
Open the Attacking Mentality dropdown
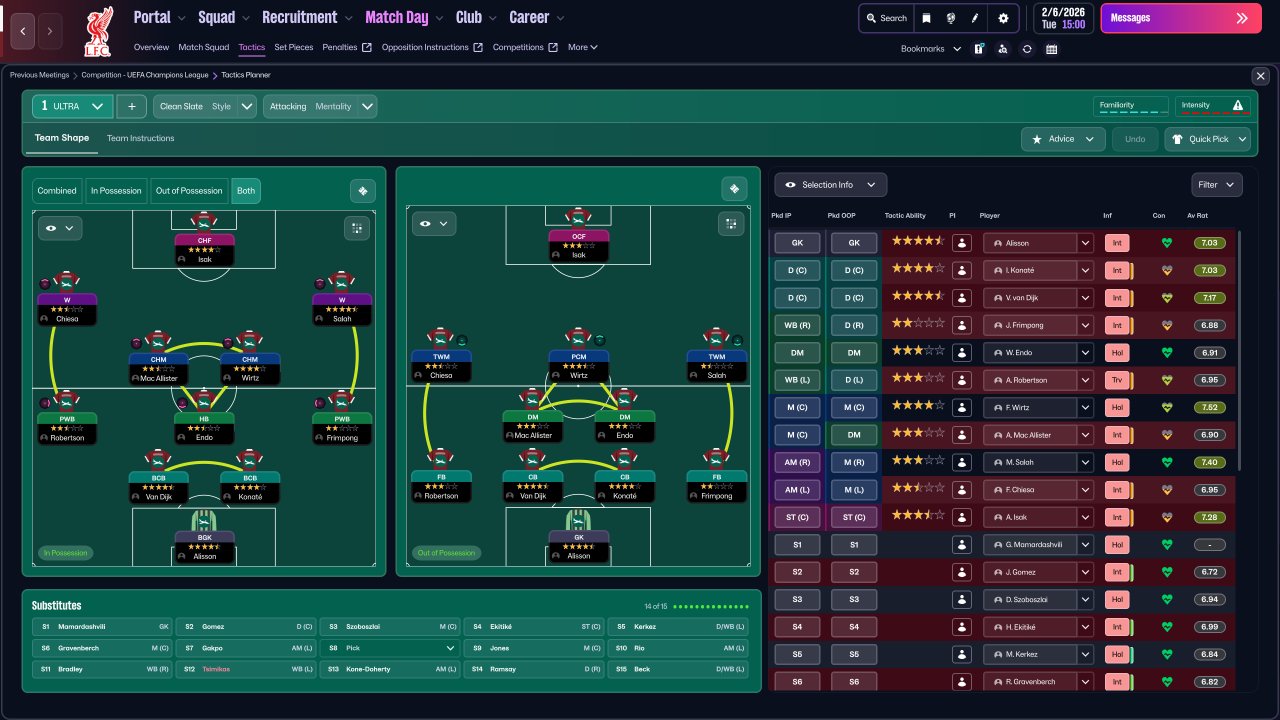(320, 106)
